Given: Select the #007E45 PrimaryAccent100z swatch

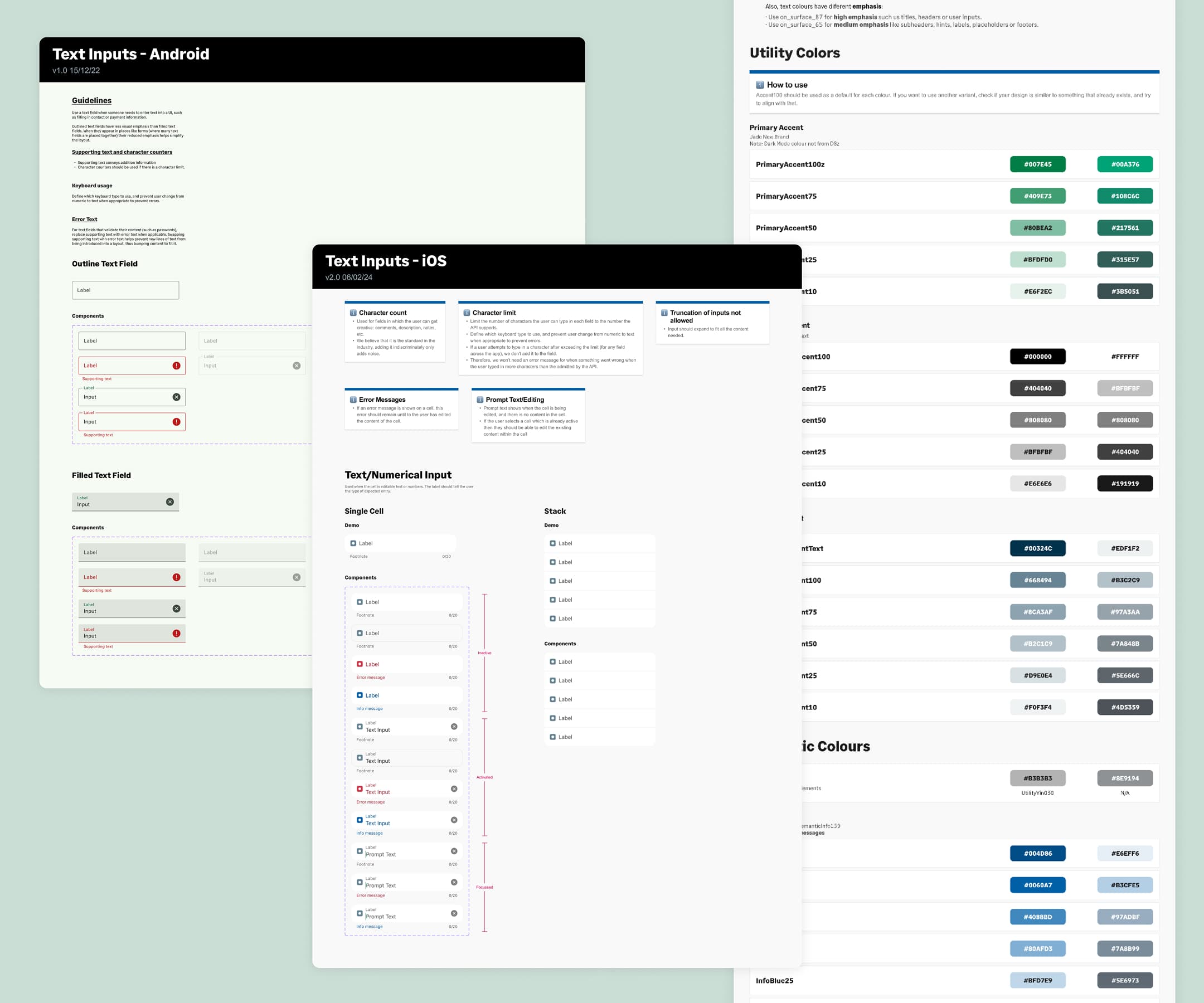Looking at the screenshot, I should tap(1038, 164).
